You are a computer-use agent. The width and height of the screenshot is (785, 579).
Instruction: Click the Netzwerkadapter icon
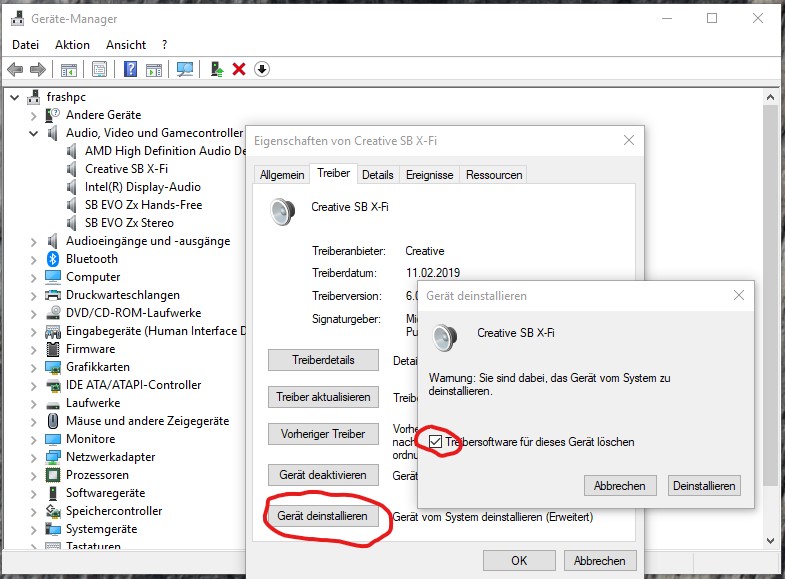(53, 457)
